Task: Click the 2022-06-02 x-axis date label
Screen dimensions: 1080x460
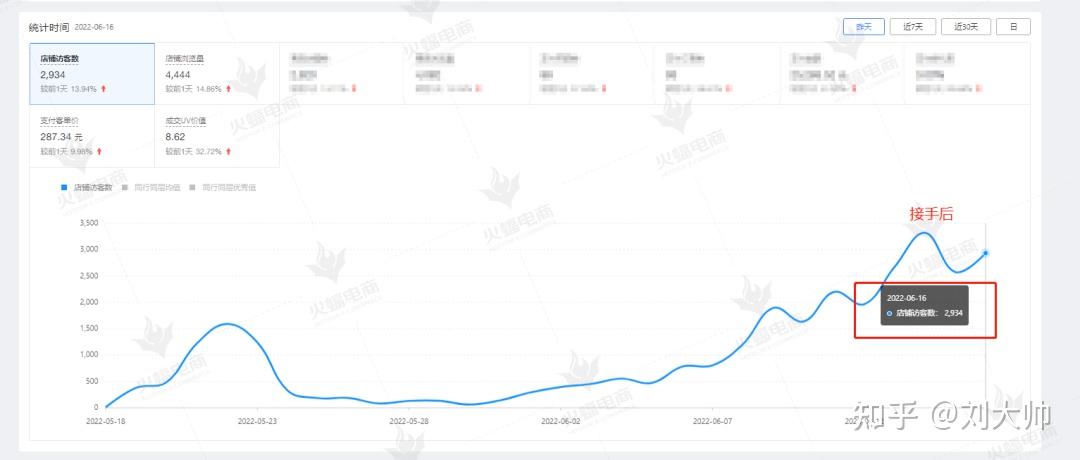Action: (x=560, y=421)
